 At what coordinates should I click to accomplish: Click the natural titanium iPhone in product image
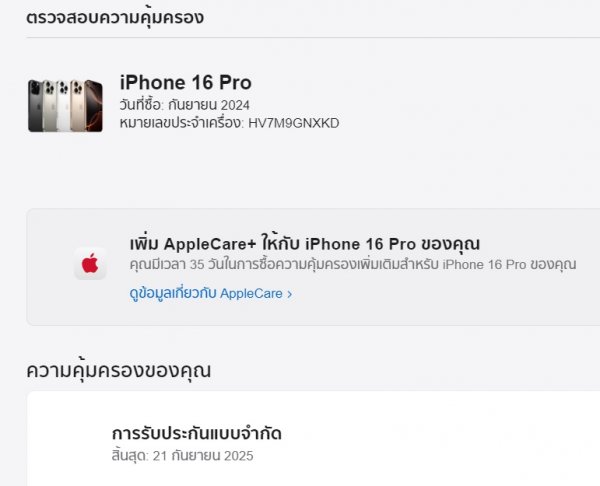49,106
